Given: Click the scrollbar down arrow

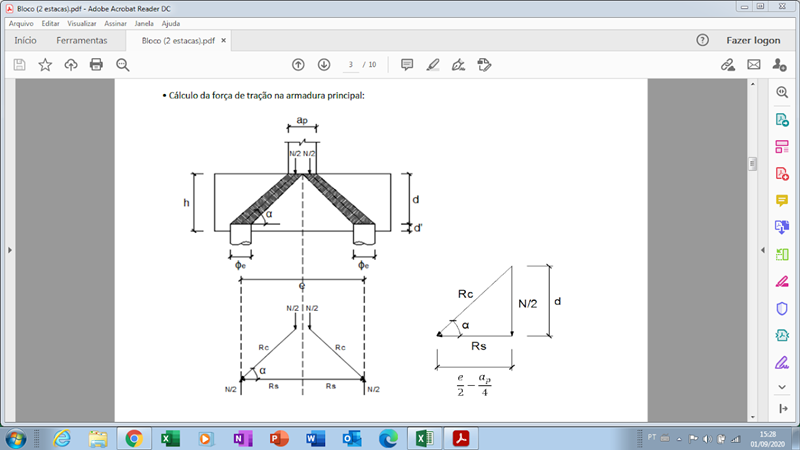Looking at the screenshot, I should click(753, 417).
